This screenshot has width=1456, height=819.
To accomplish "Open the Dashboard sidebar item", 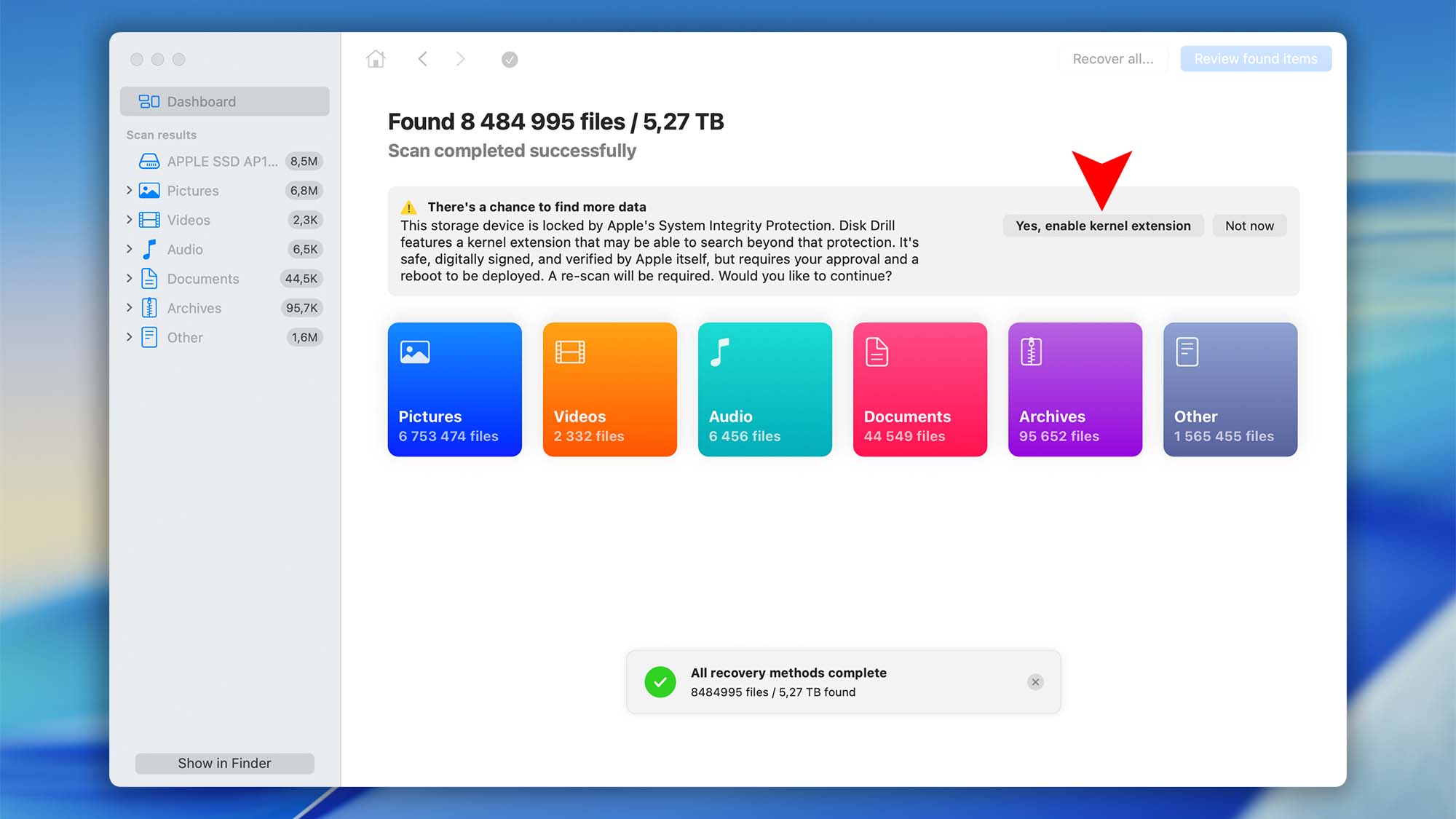I will 225,102.
